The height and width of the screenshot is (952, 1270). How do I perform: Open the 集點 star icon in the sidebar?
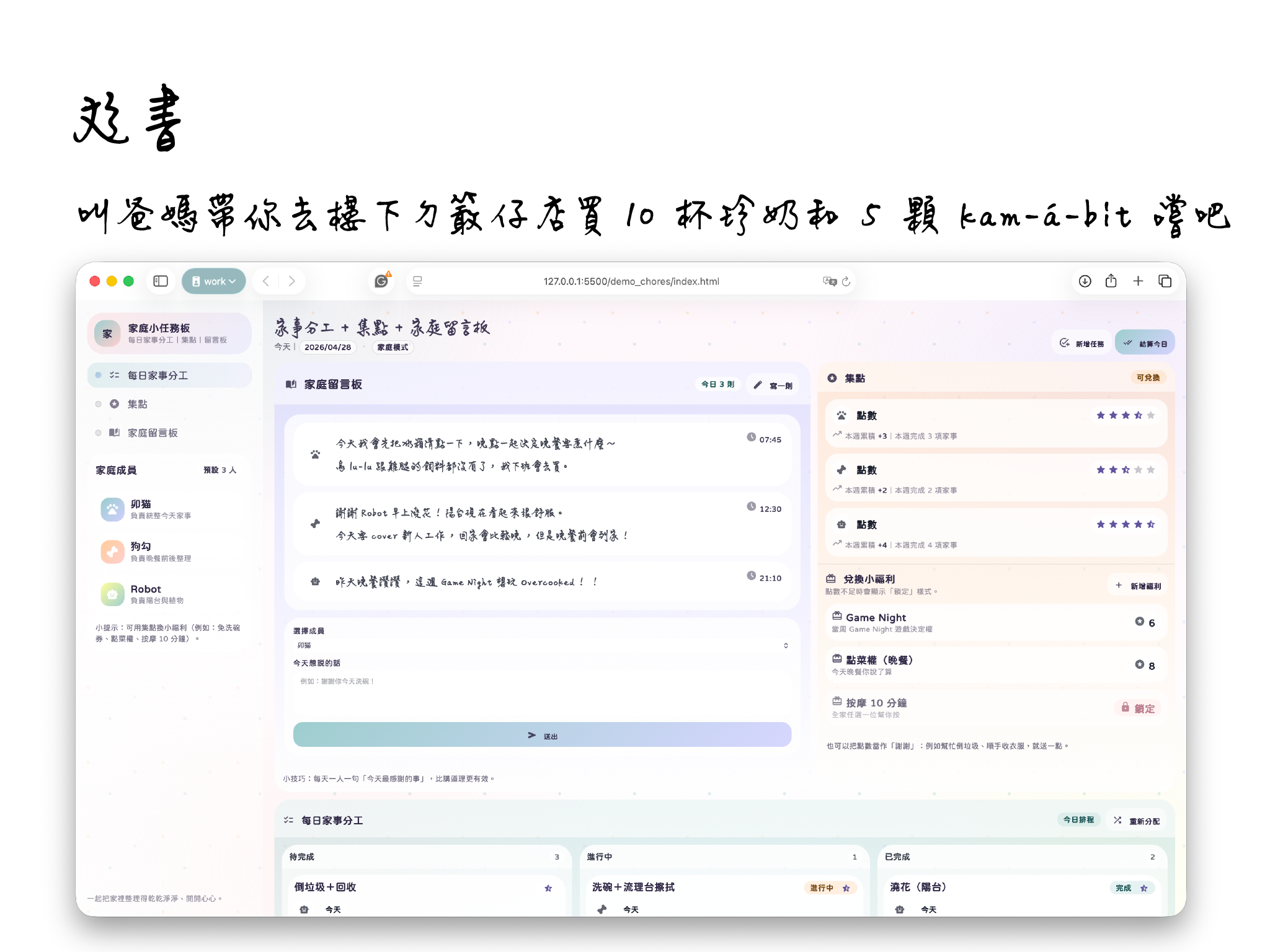(114, 404)
